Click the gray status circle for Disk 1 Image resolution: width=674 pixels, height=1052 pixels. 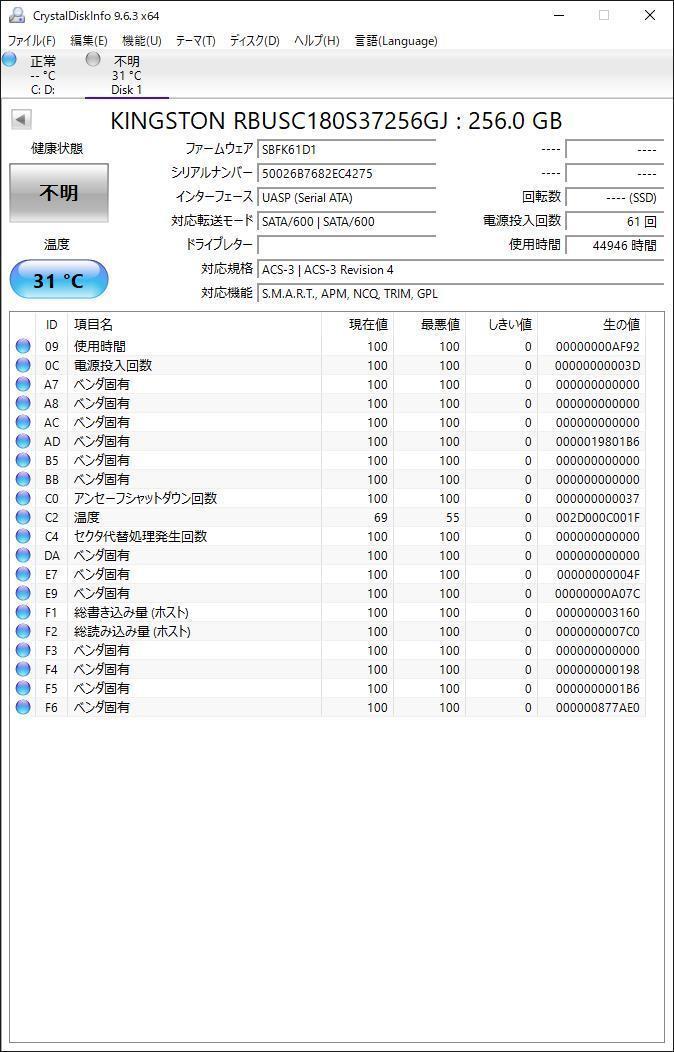pyautogui.click(x=93, y=59)
